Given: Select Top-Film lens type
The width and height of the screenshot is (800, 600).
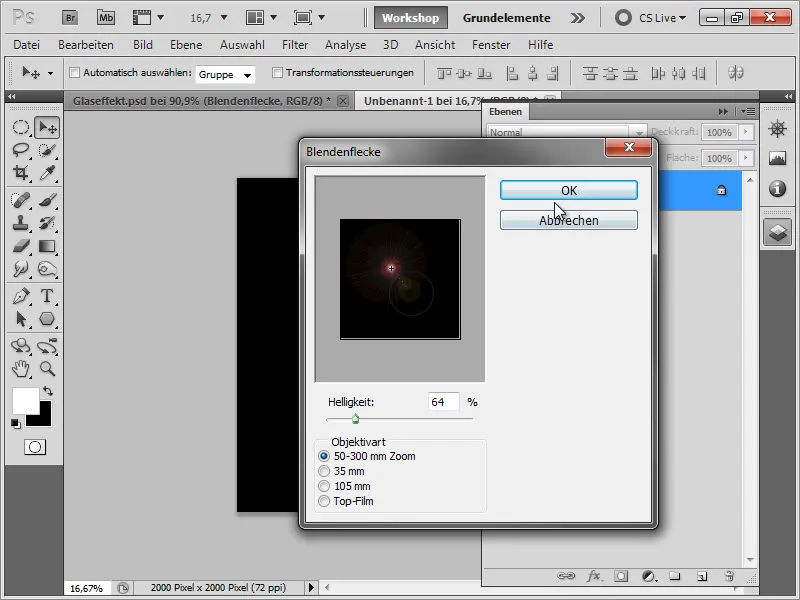Looking at the screenshot, I should (x=324, y=501).
